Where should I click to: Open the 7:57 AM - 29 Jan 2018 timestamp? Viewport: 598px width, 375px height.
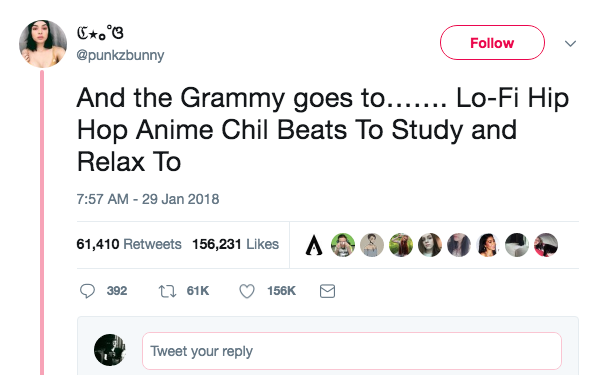click(x=148, y=199)
